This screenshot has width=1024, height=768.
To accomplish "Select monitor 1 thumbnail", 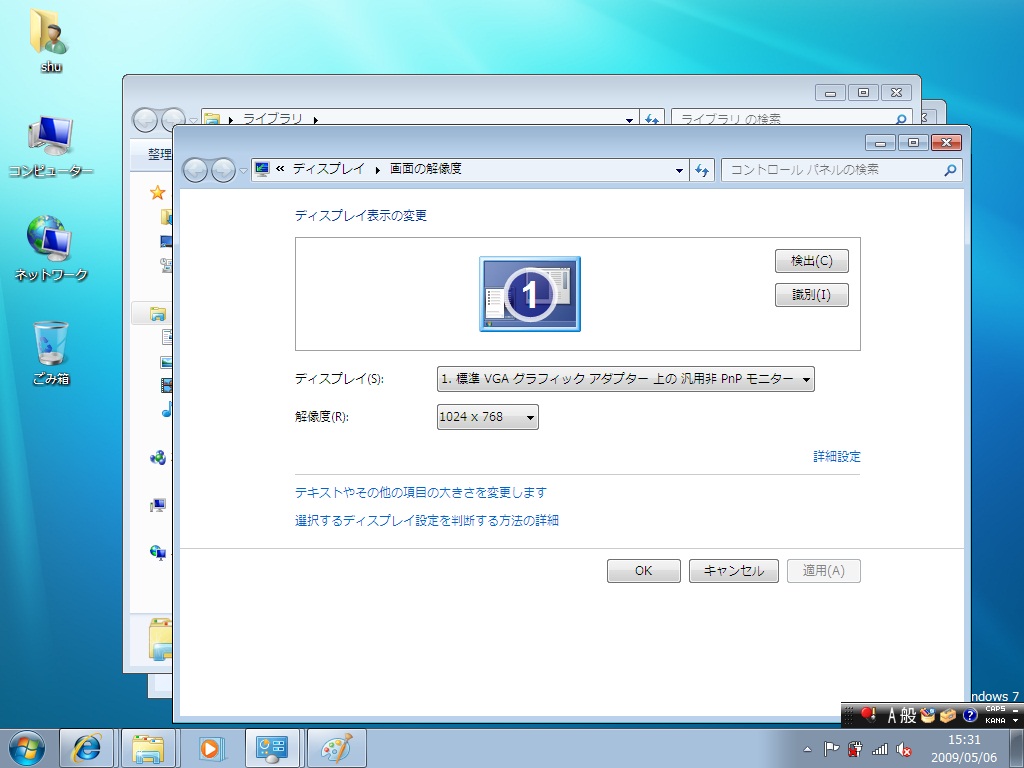I will click(530, 294).
